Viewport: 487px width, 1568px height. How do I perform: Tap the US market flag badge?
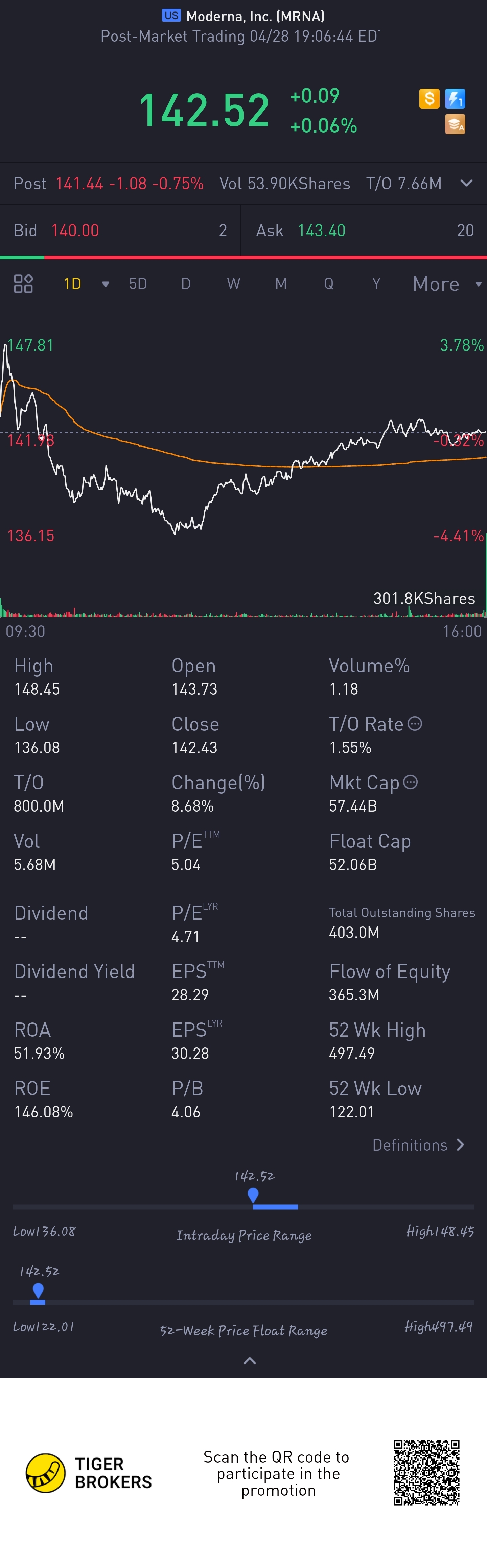pos(171,16)
